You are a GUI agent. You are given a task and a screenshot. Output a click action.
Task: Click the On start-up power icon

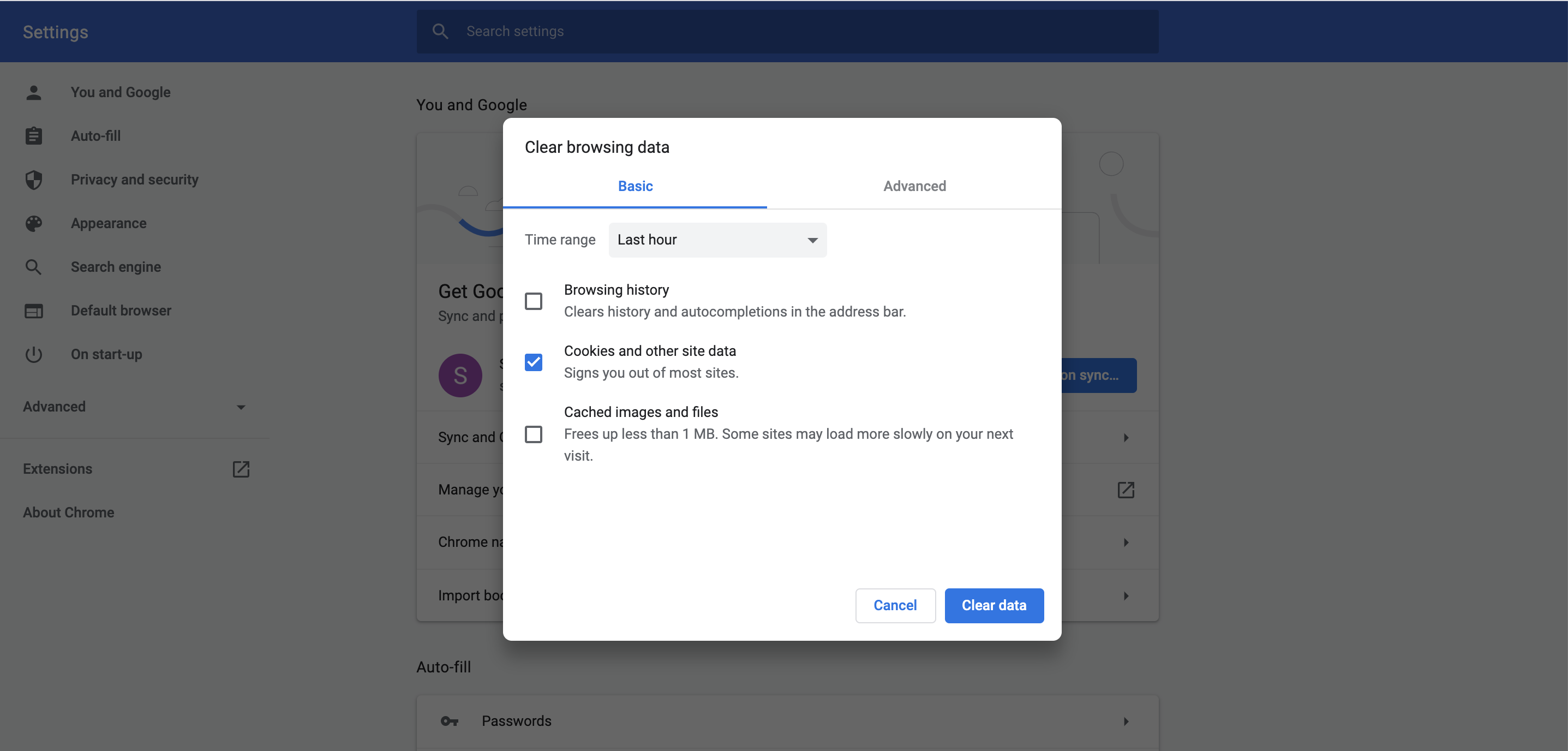[x=33, y=354]
